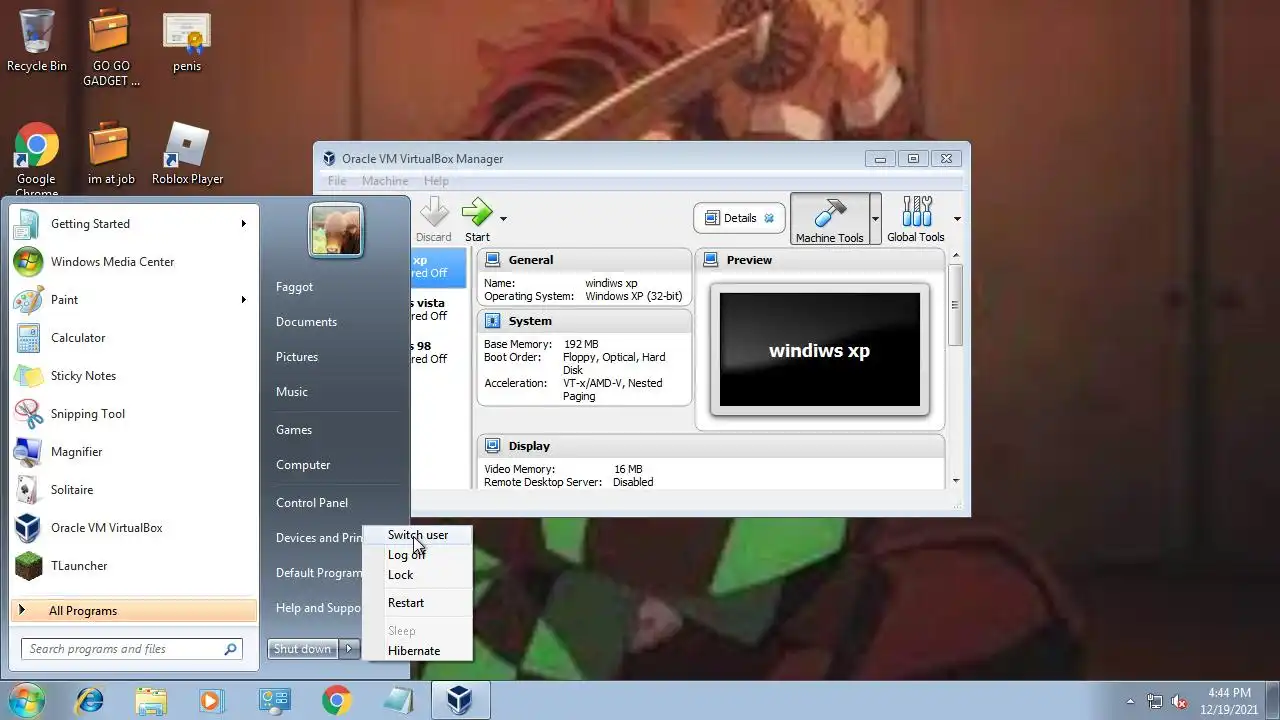Open Calculator from the Start menu
This screenshot has height=720, width=1280.
click(133, 338)
